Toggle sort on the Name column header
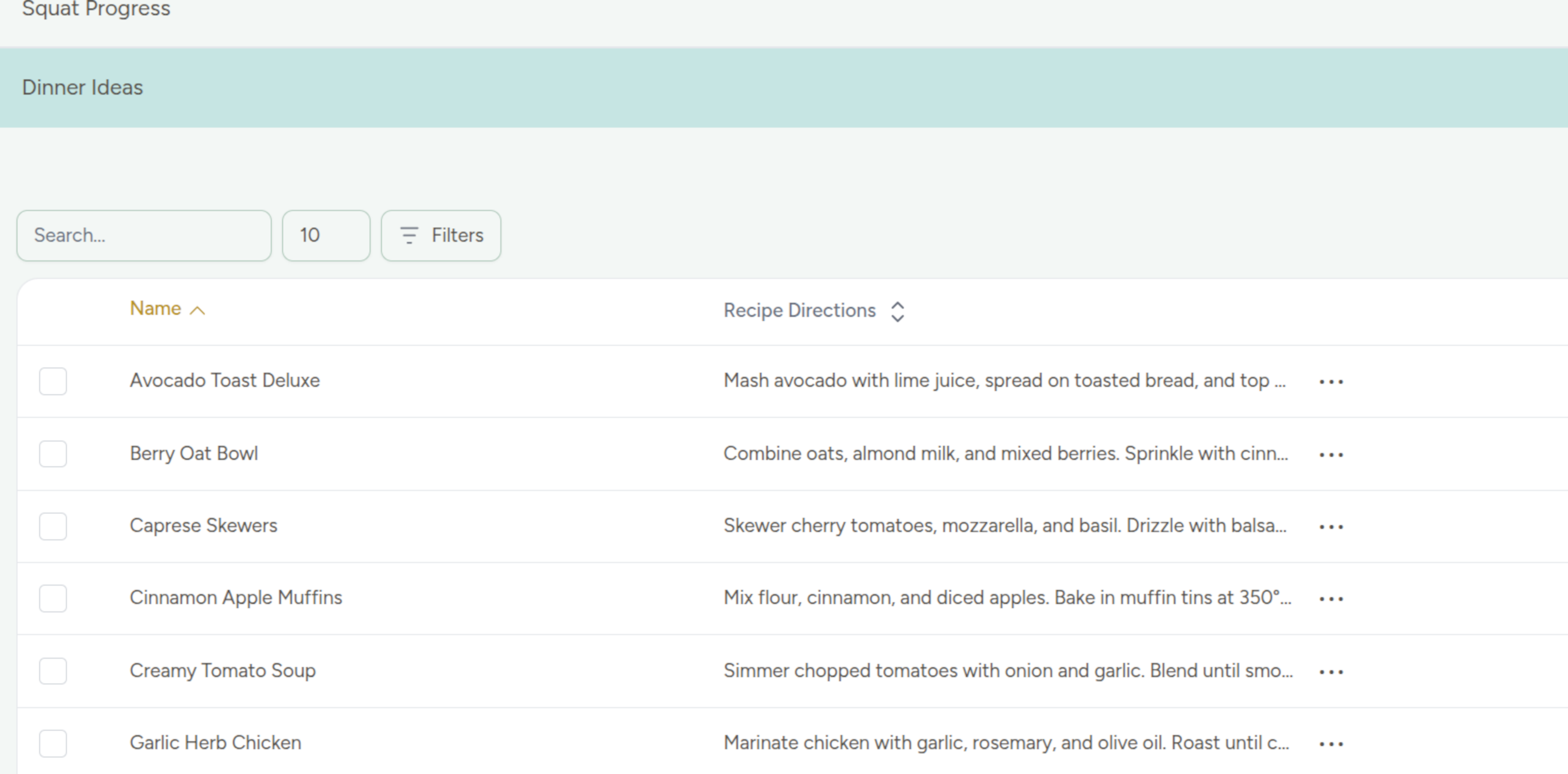The width and height of the screenshot is (1568, 774). [x=155, y=308]
